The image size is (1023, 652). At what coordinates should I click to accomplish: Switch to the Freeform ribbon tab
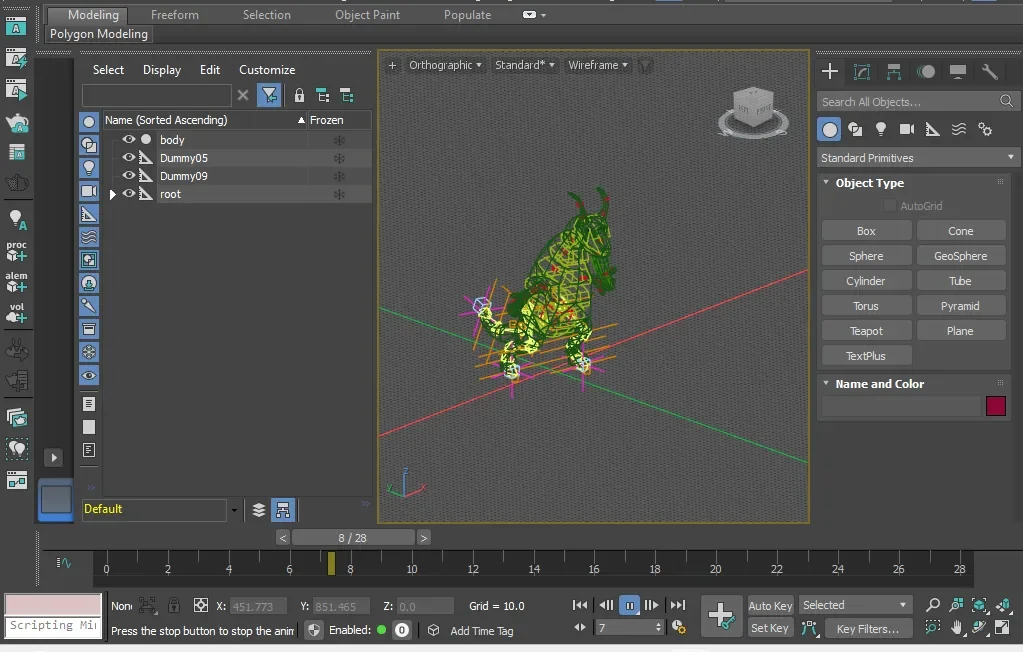[x=175, y=14]
